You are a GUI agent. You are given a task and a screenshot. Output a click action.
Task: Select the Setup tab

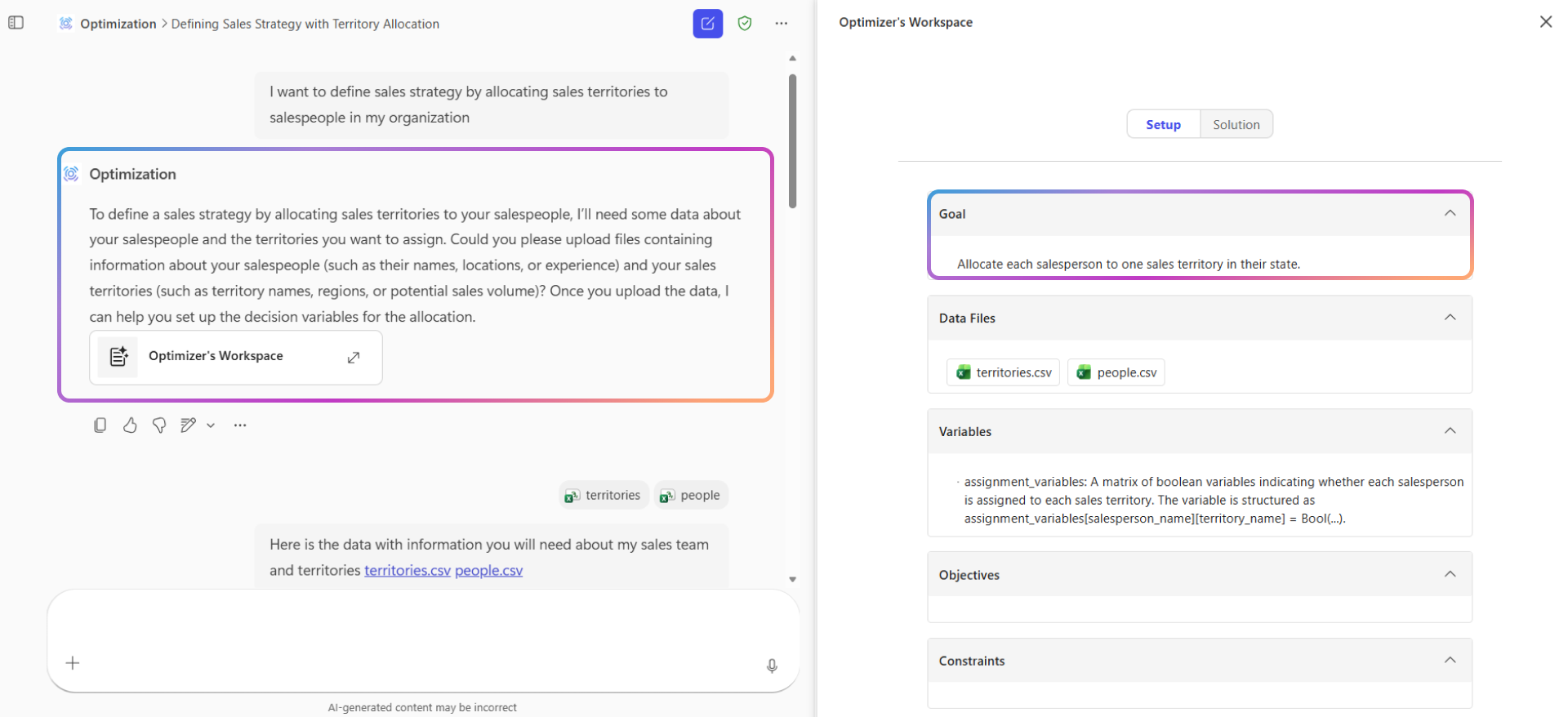[1163, 124]
